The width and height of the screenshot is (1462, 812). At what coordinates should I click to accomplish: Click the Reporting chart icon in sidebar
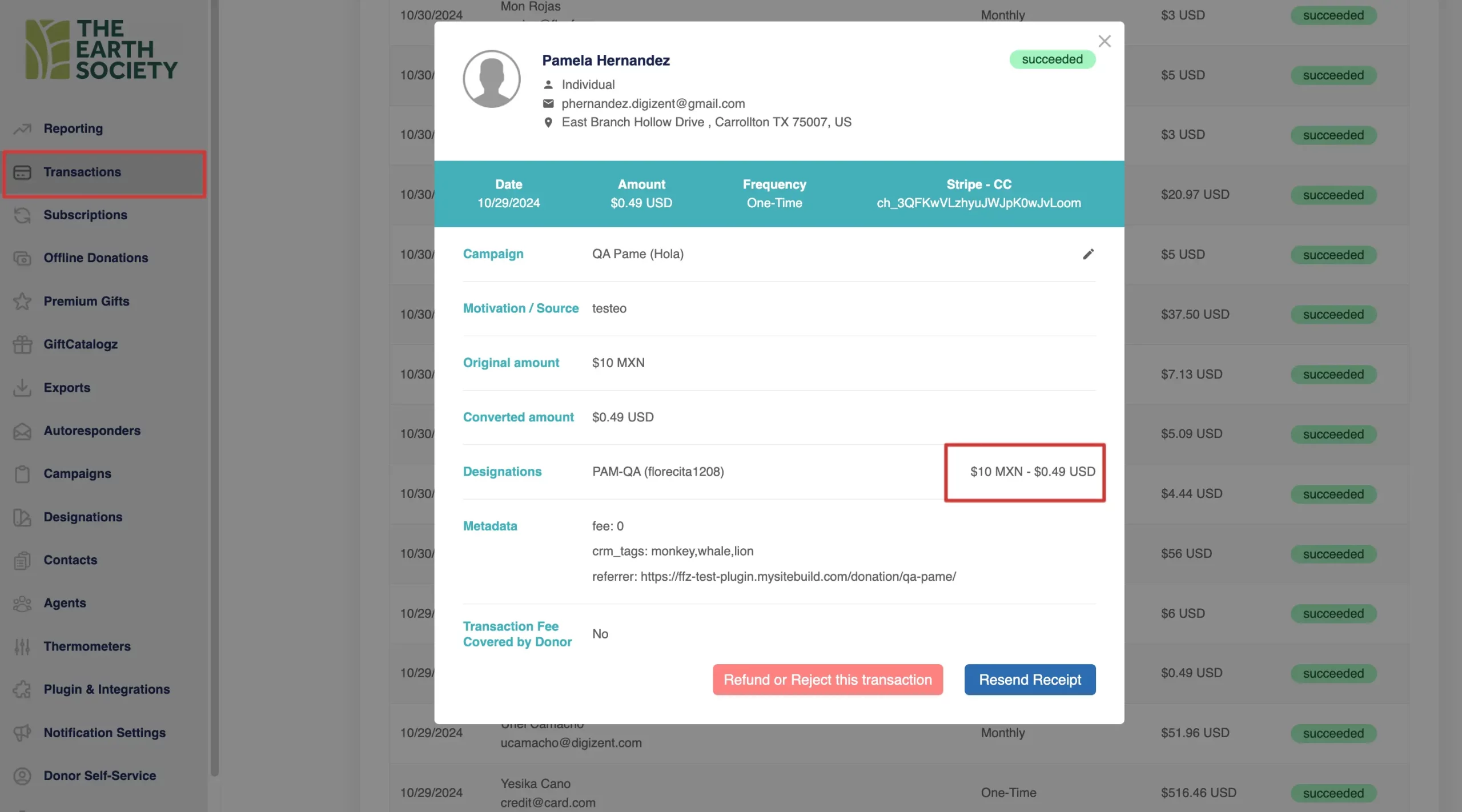(22, 128)
